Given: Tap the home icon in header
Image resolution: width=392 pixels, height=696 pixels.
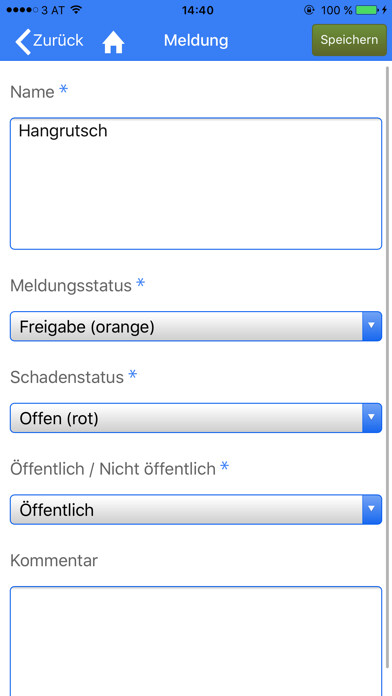Looking at the screenshot, I should pos(113,43).
